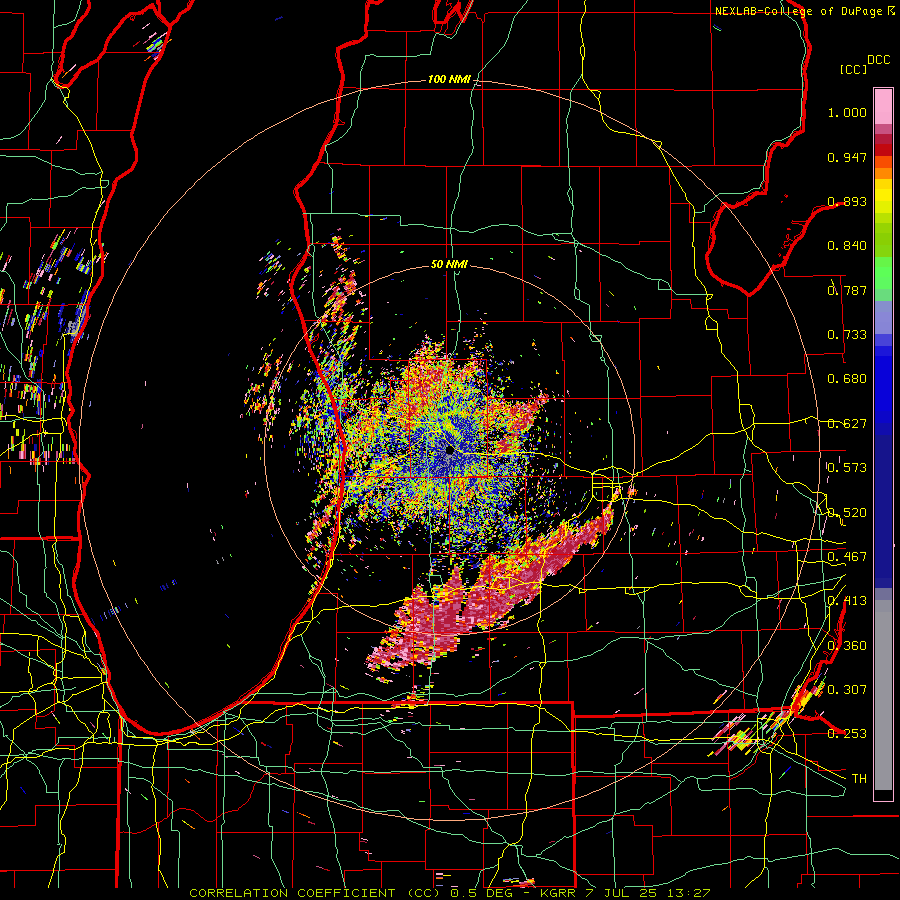Click the 0.253 scale value

847,734
